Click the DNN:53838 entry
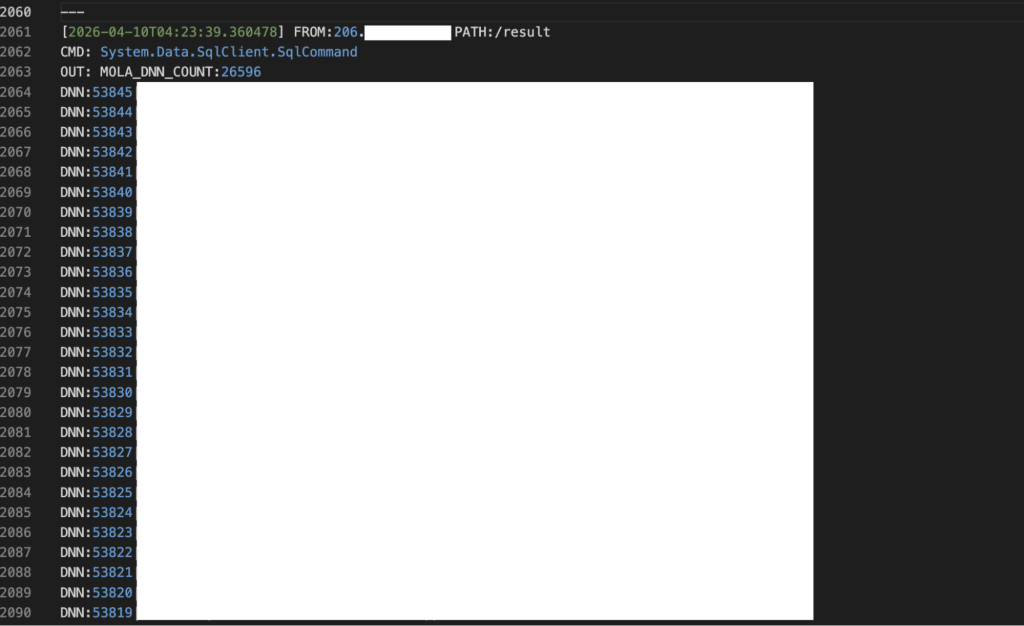The height and width of the screenshot is (626, 1024). [x=96, y=232]
